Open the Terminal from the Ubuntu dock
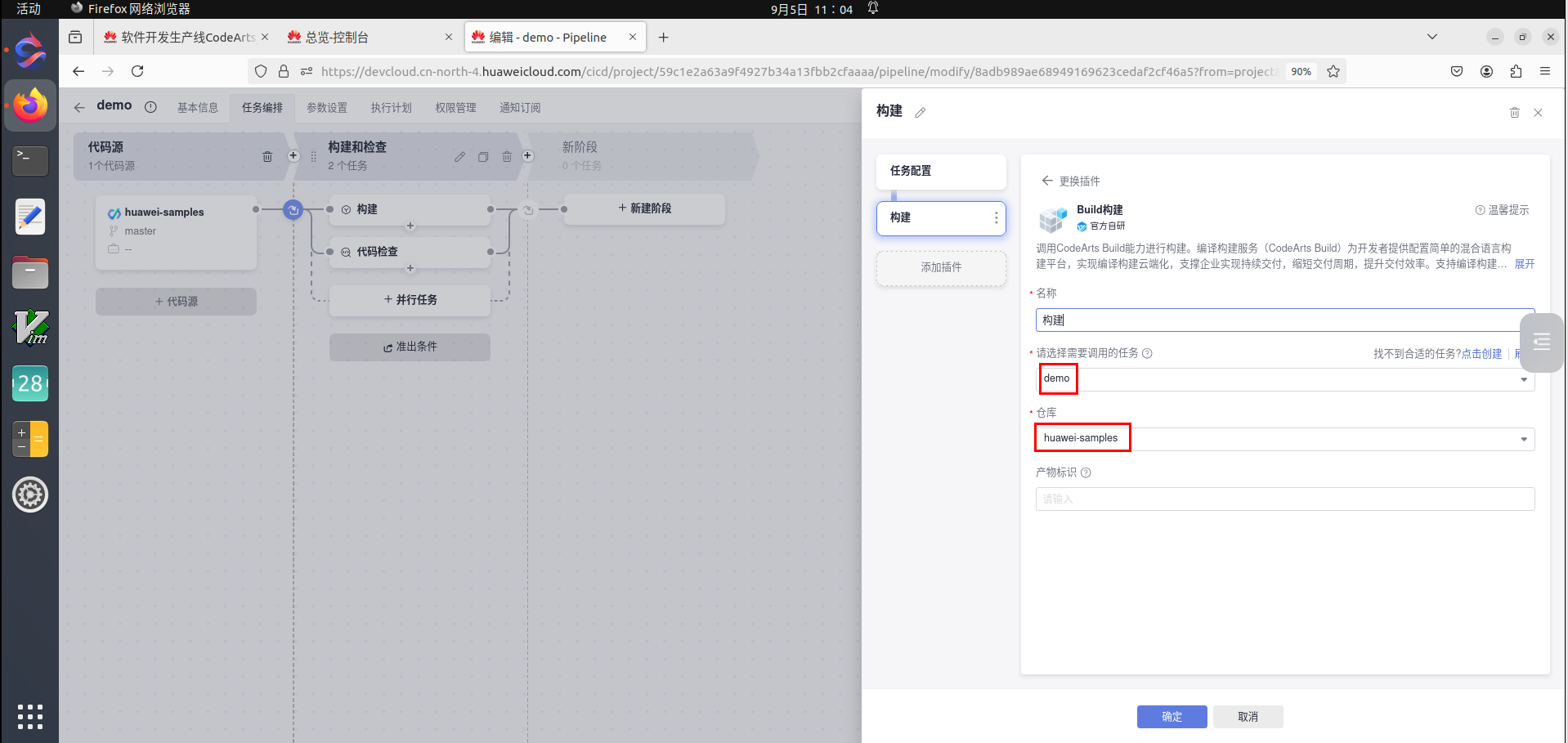 pos(30,161)
